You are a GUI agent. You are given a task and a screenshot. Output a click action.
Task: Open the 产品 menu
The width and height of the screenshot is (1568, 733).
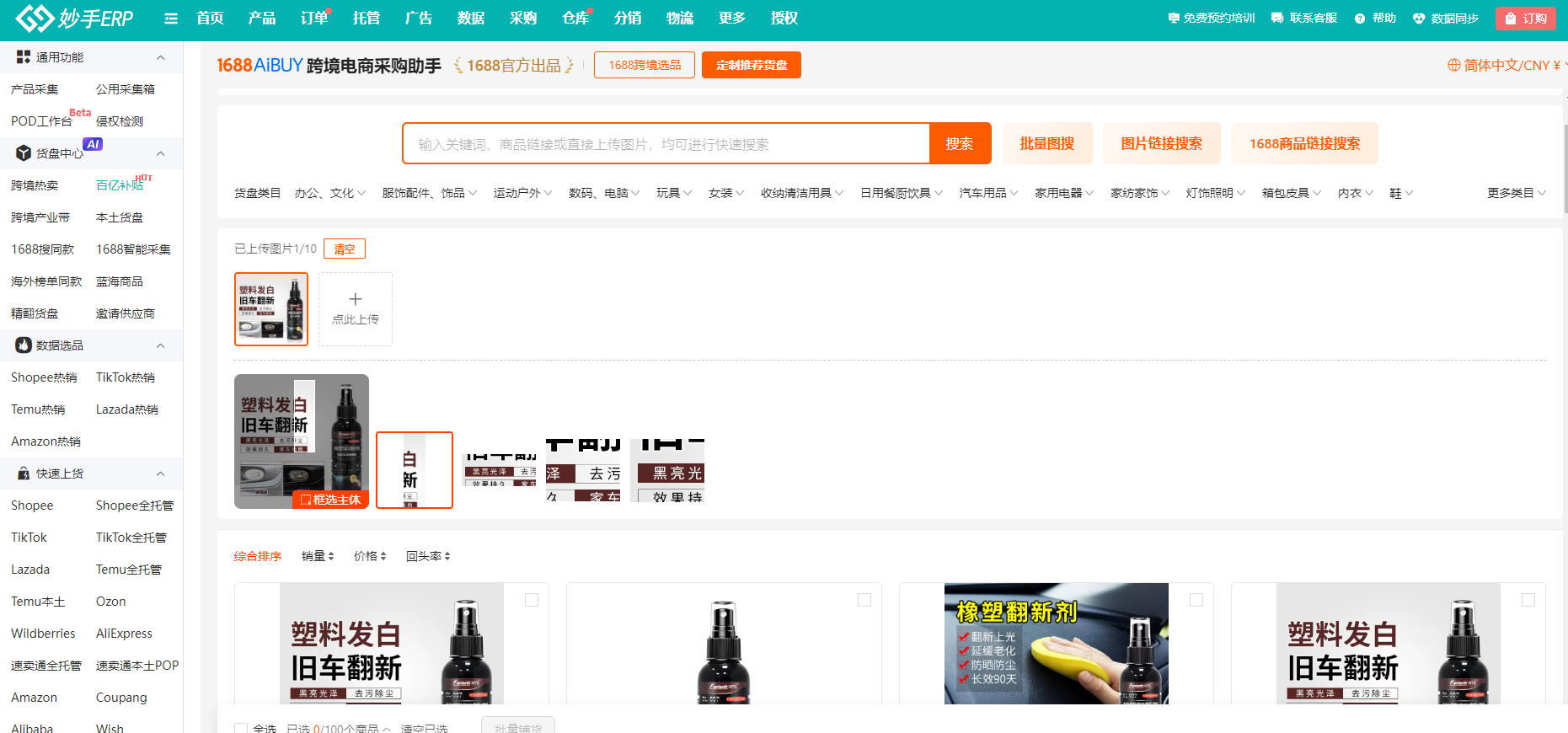click(262, 18)
